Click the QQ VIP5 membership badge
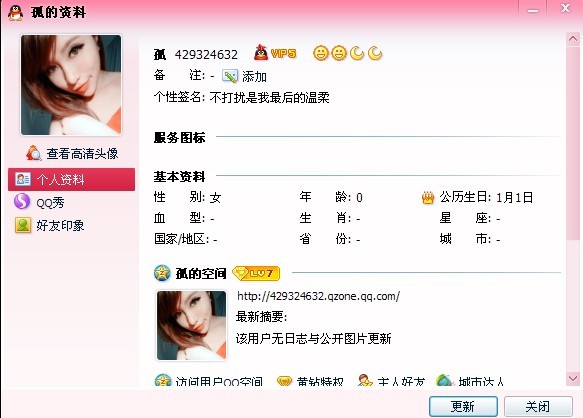Image resolution: width=583 pixels, height=418 pixels. pyautogui.click(x=275, y=53)
